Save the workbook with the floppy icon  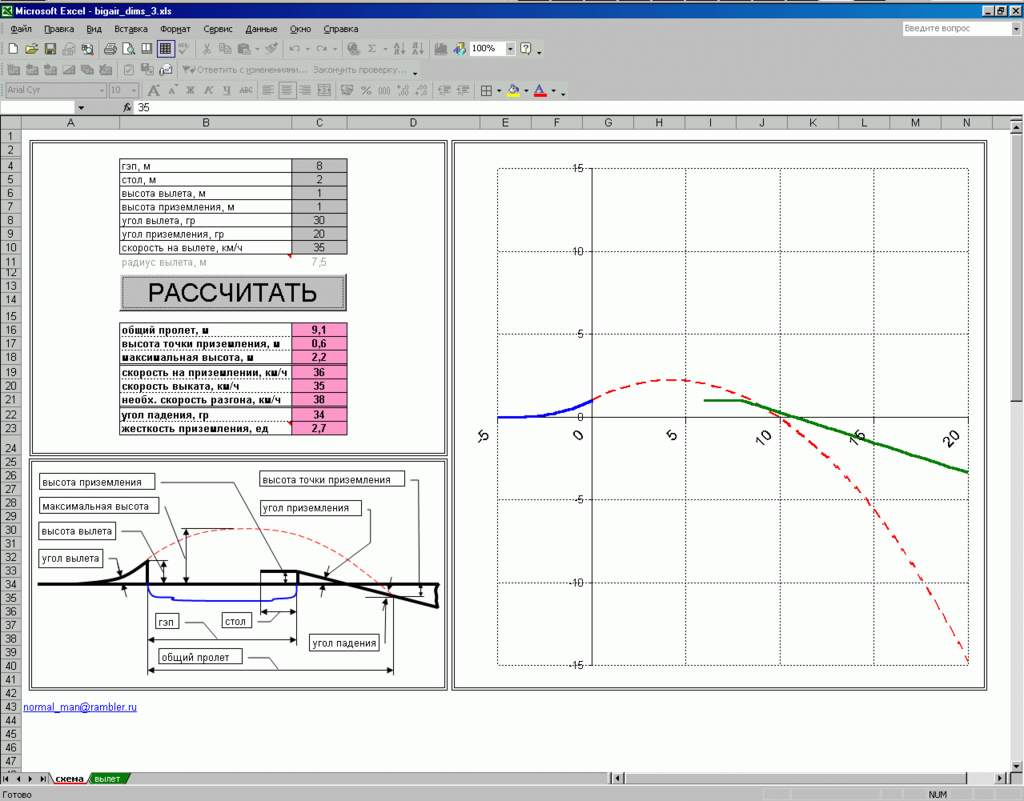pyautogui.click(x=49, y=48)
